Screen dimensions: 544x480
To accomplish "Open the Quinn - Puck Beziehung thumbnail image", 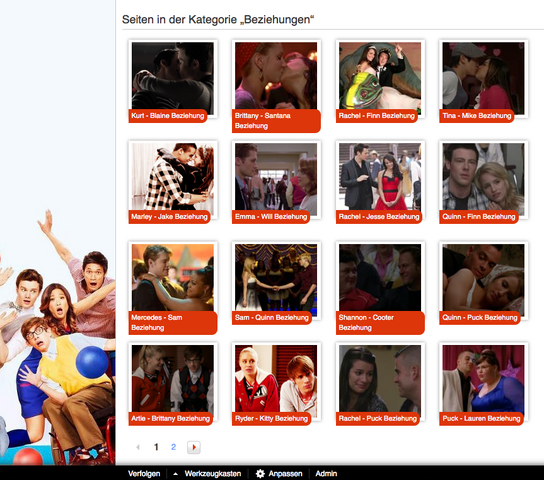I will 483,277.
